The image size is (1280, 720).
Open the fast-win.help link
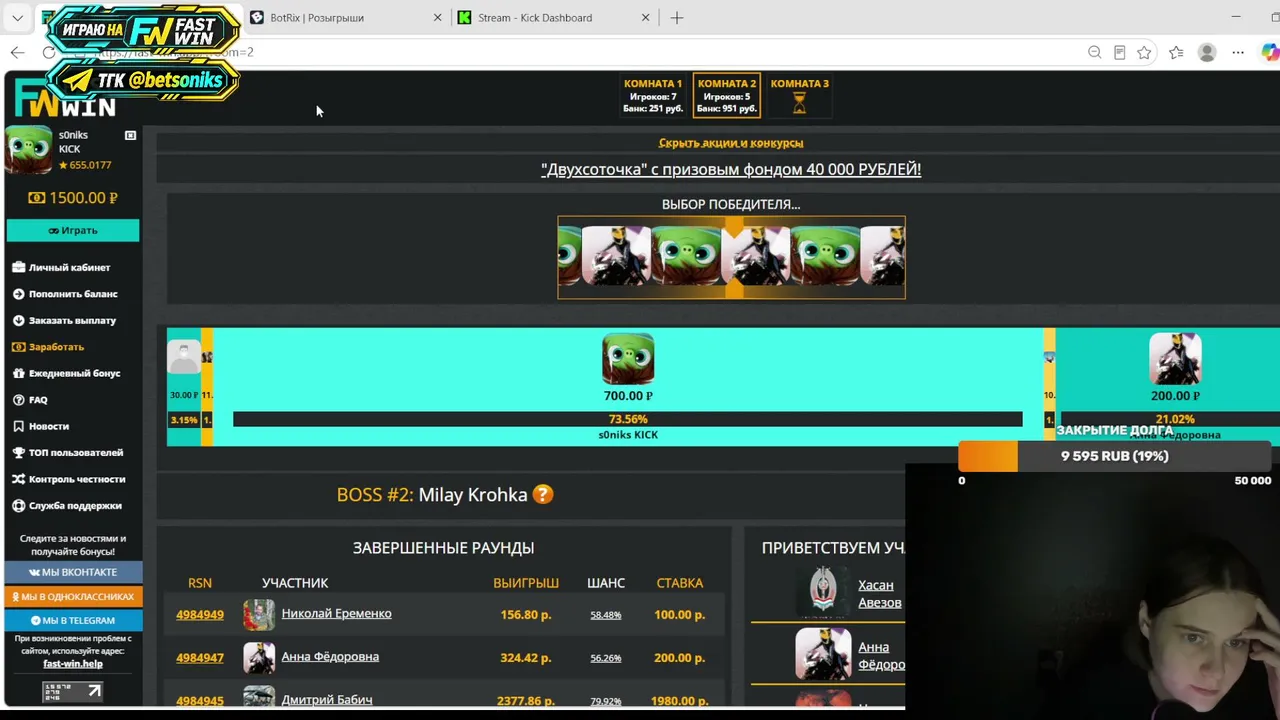(x=73, y=664)
